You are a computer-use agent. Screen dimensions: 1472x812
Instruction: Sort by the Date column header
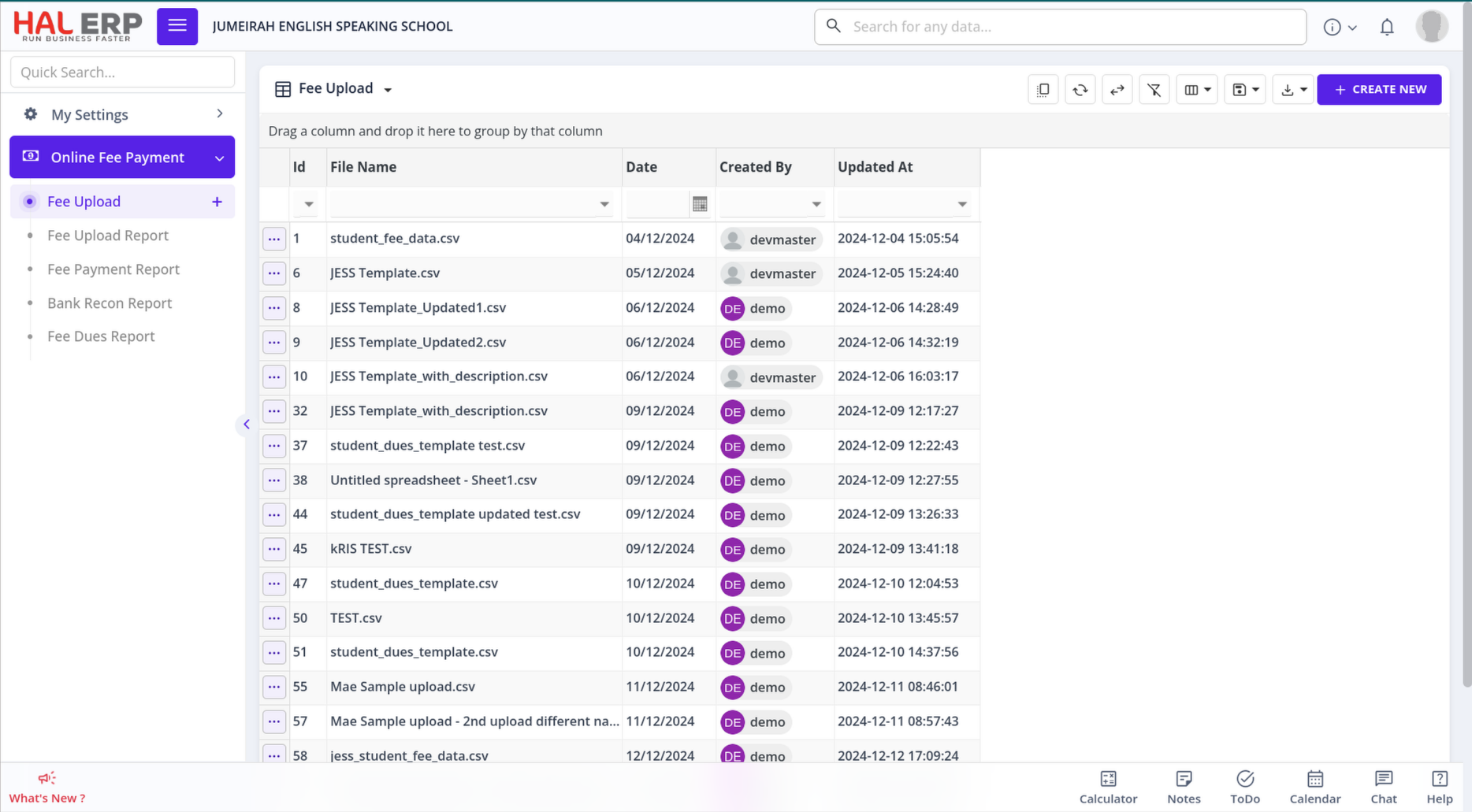(669, 167)
